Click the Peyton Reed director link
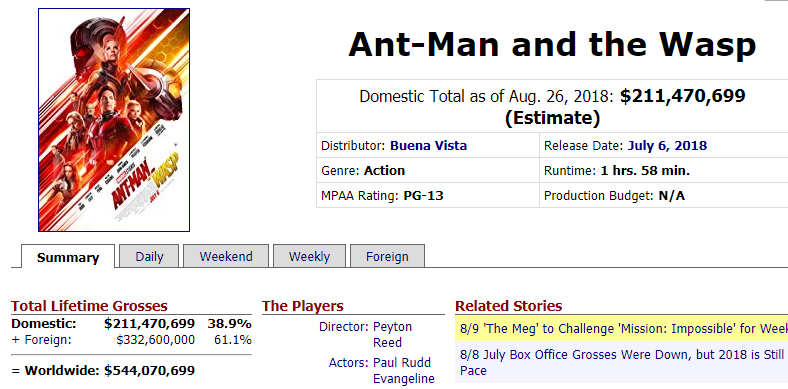The width and height of the screenshot is (788, 389). [x=392, y=335]
